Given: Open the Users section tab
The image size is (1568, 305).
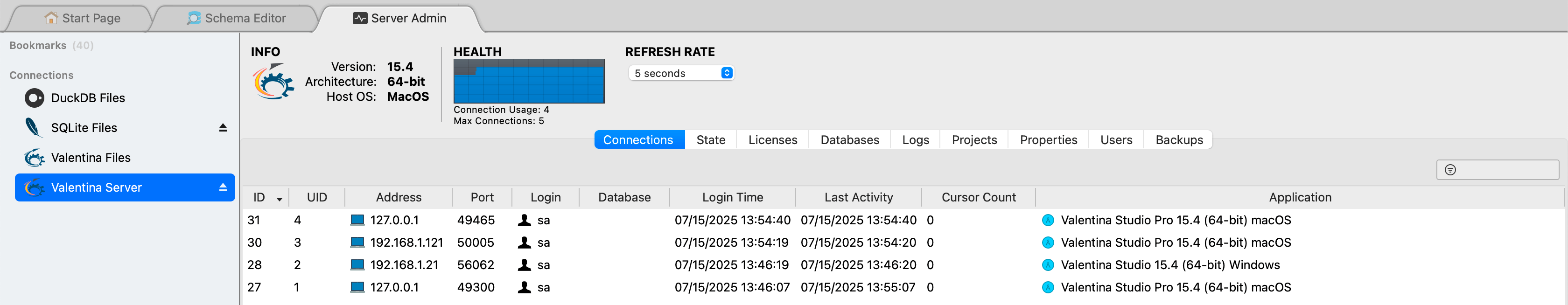Looking at the screenshot, I should [x=1116, y=140].
